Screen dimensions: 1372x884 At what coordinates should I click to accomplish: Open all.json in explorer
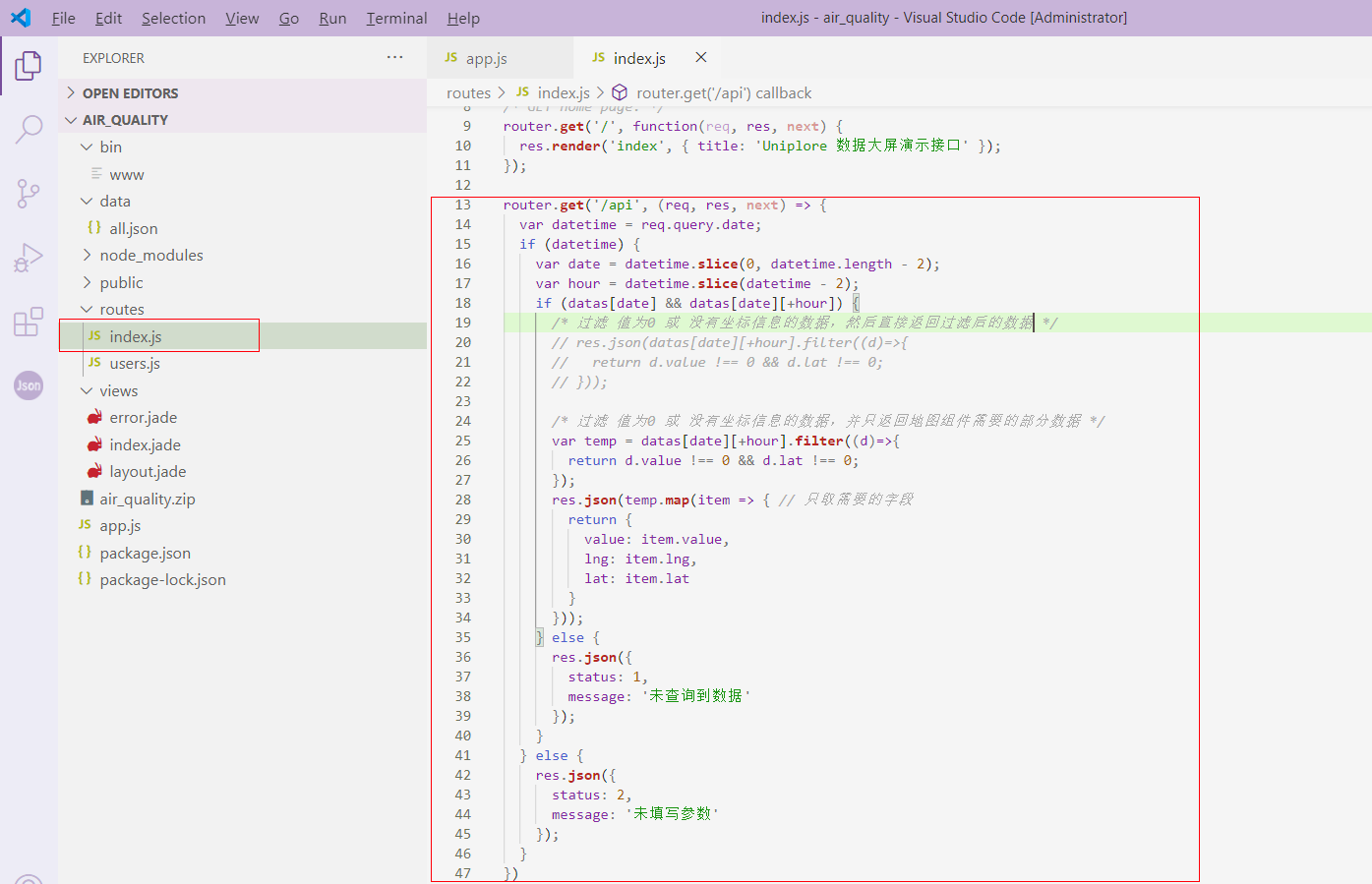click(243, 228)
